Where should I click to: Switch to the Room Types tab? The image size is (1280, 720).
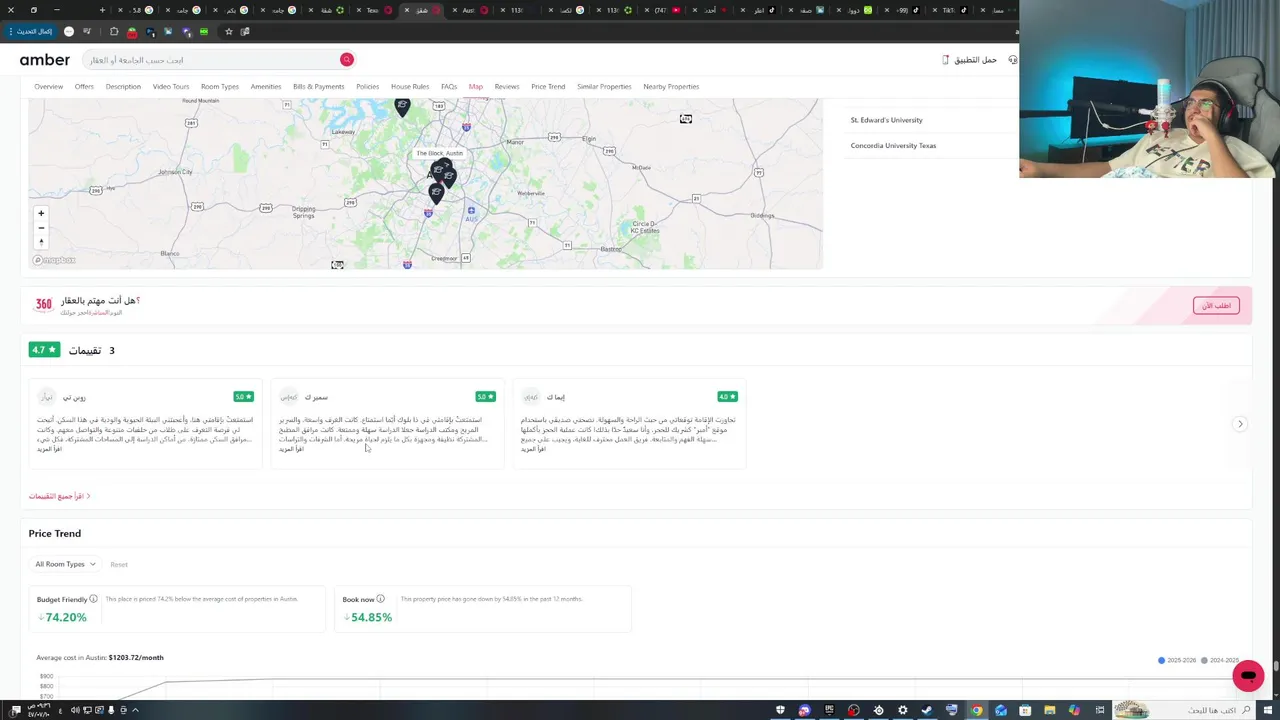click(220, 87)
